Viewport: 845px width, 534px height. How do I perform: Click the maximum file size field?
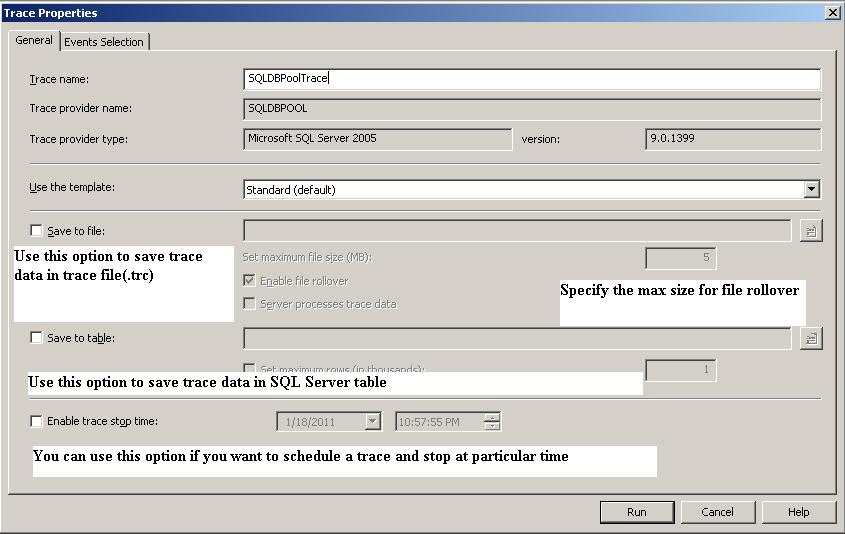click(680, 258)
